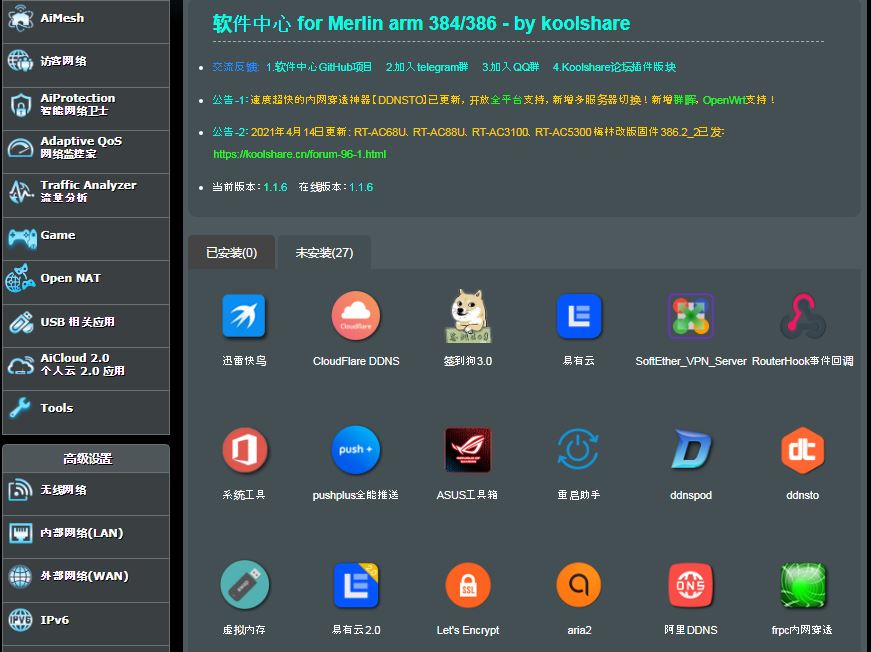The image size is (871, 652).
Task: Click the CloudFlare DDNS app icon
Action: pos(356,317)
